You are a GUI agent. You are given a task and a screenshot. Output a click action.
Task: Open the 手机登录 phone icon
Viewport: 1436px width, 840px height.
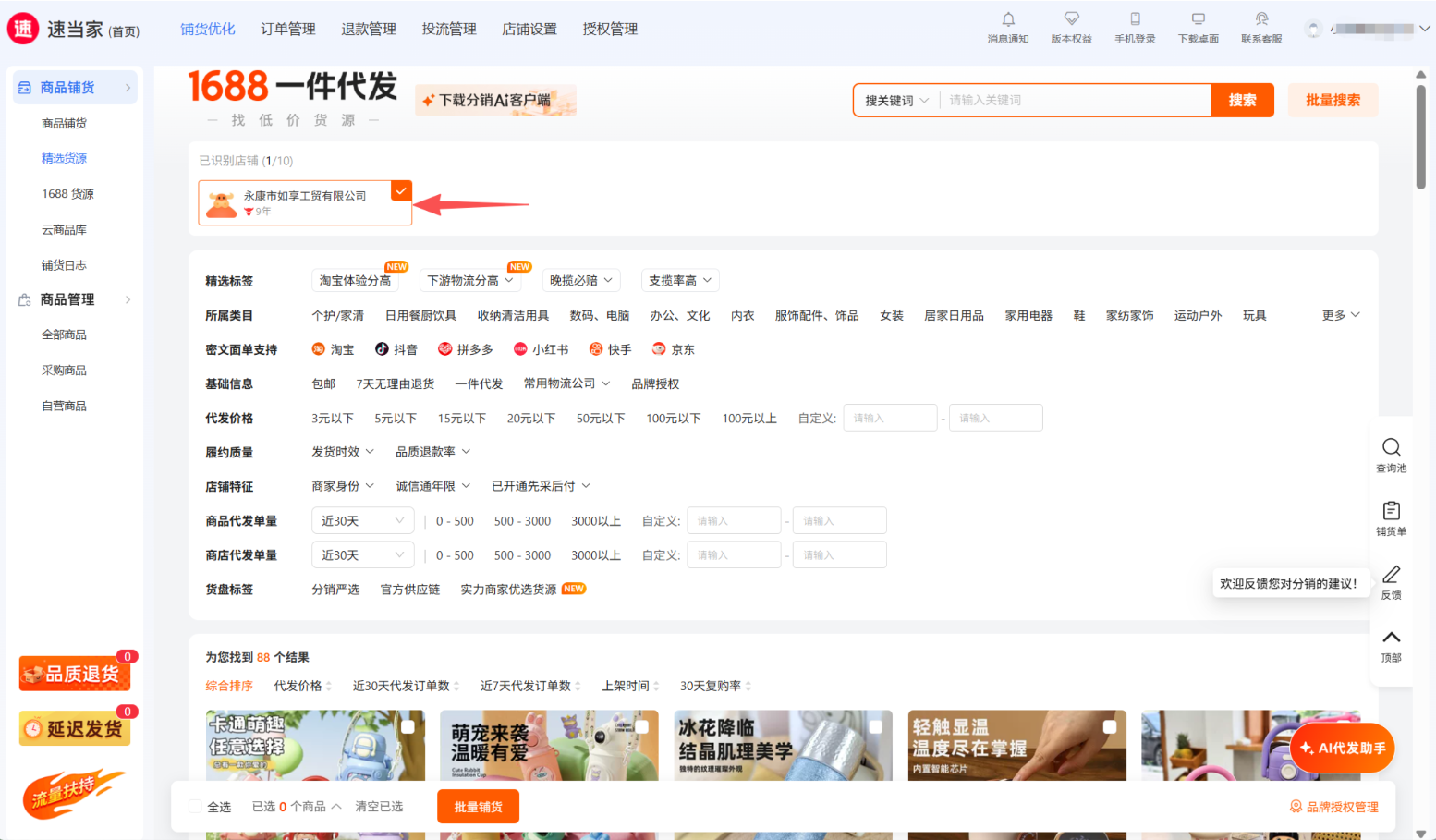click(x=1135, y=19)
